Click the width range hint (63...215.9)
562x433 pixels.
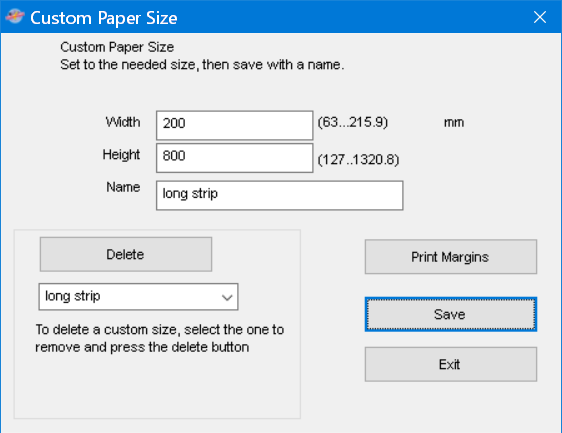(353, 122)
